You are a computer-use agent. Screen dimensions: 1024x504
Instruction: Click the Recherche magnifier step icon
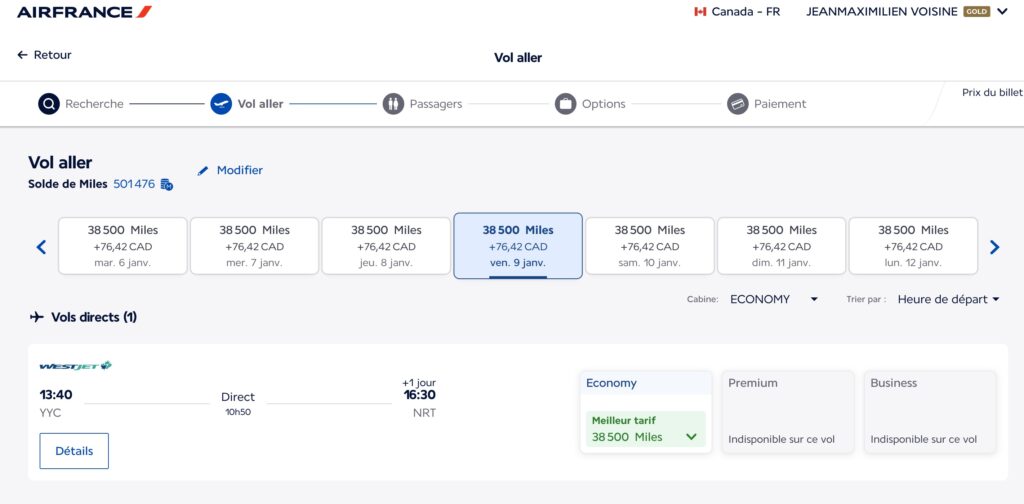49,104
